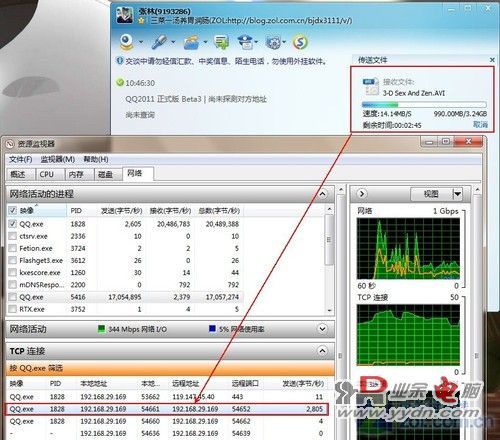Open dropdown arrow next to applications gear

tap(284, 42)
